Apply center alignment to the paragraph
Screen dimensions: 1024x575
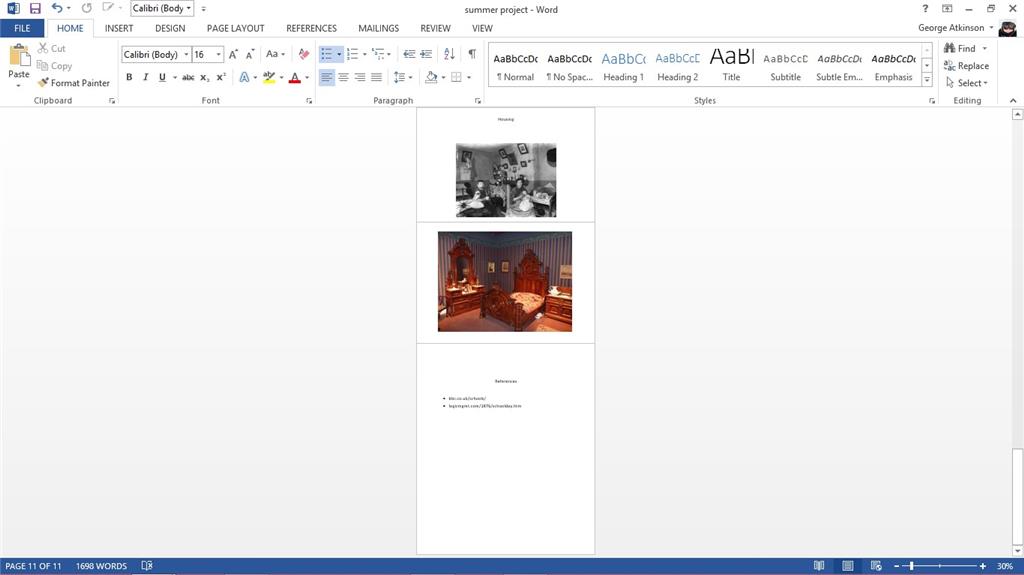(343, 77)
